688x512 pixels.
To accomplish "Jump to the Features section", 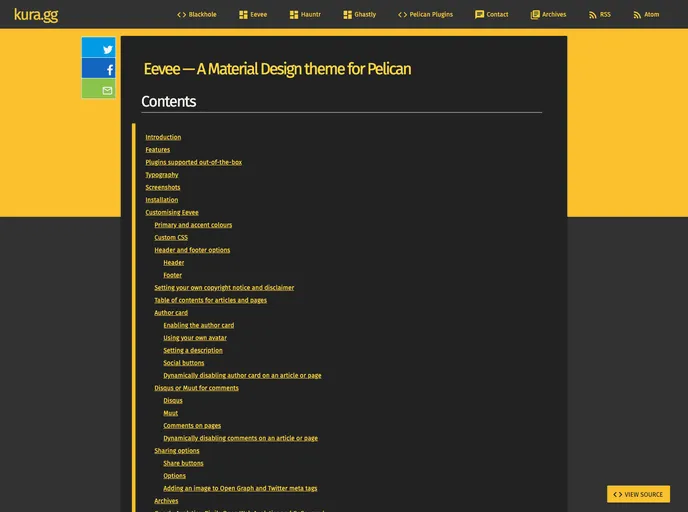I will point(158,150).
